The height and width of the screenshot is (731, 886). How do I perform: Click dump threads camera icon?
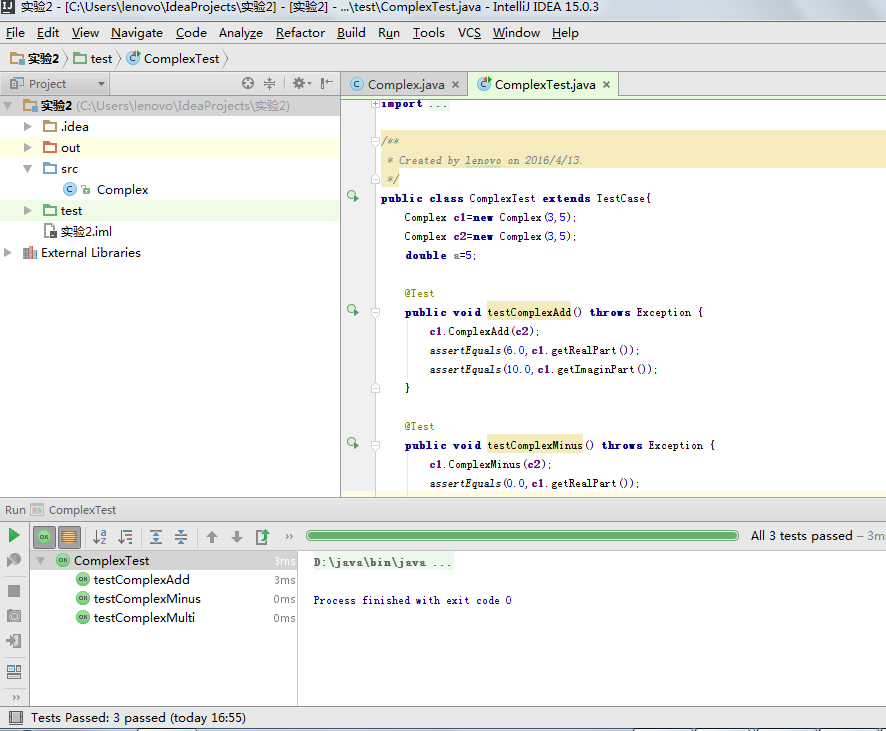tap(14, 616)
